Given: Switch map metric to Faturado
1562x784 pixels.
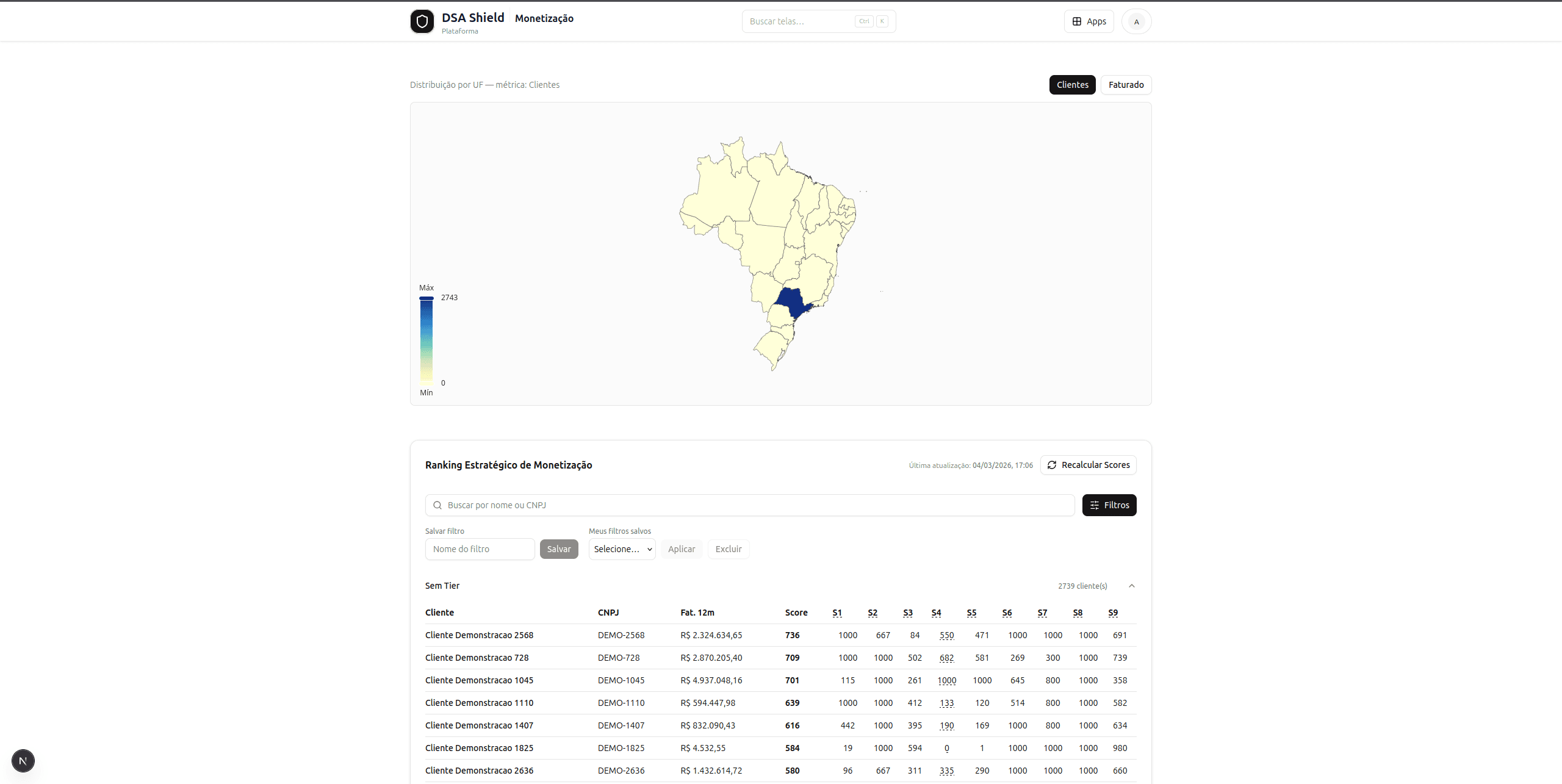Looking at the screenshot, I should (x=1126, y=85).
